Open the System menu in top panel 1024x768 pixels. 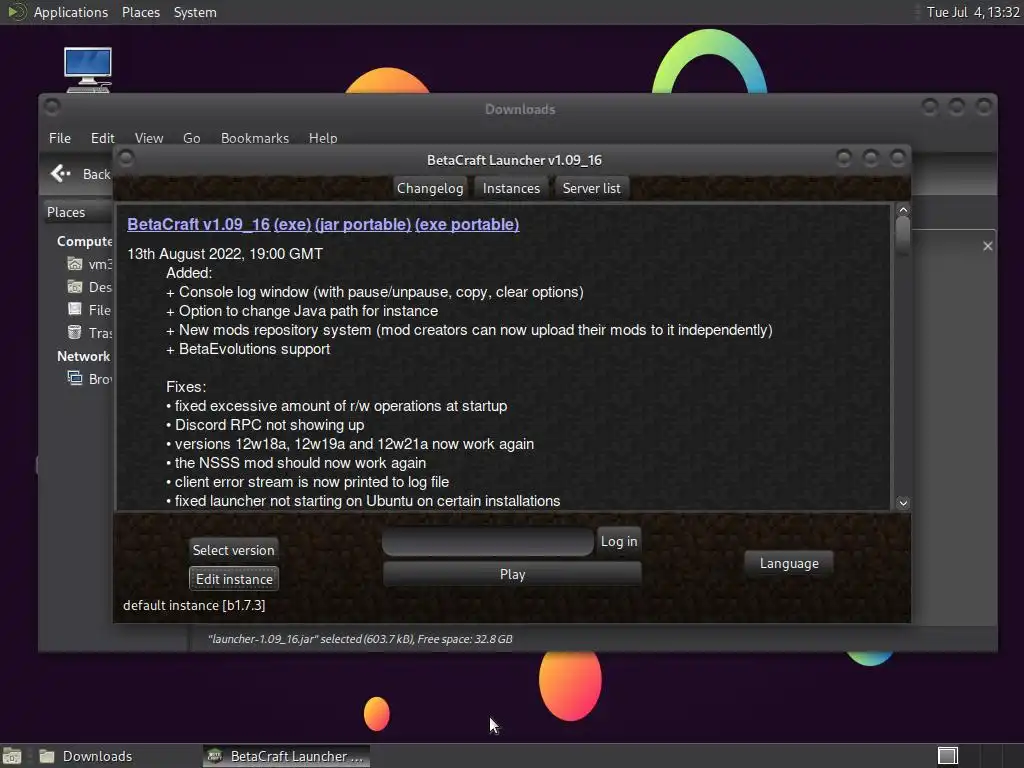tap(195, 12)
